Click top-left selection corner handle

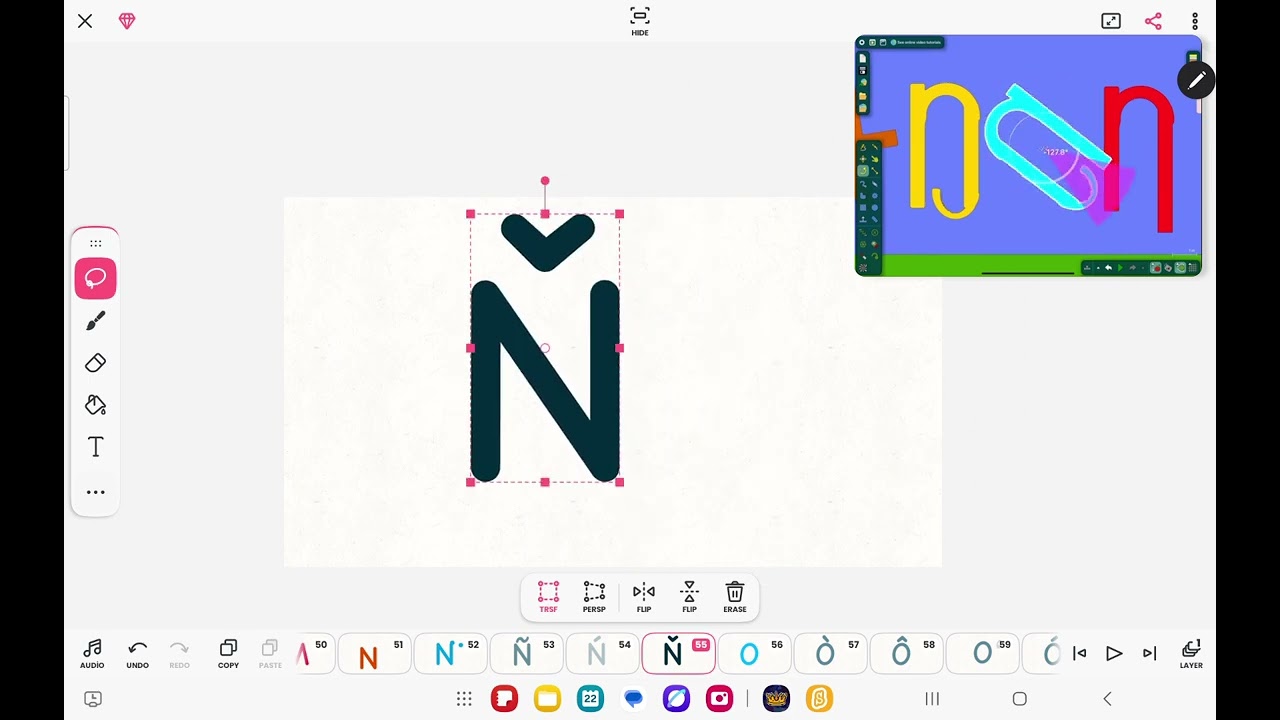(x=471, y=214)
